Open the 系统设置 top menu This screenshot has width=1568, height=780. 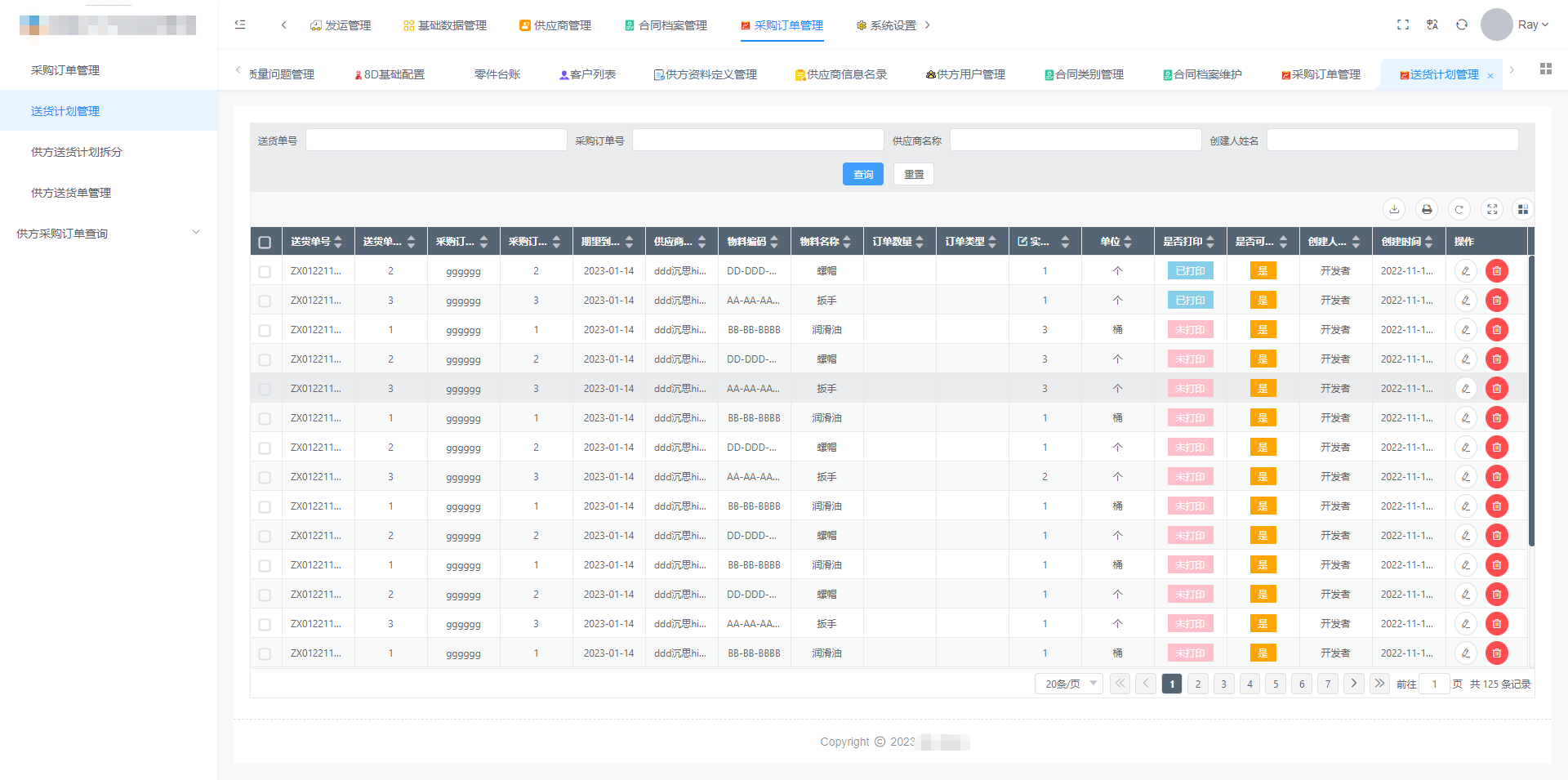[x=886, y=25]
